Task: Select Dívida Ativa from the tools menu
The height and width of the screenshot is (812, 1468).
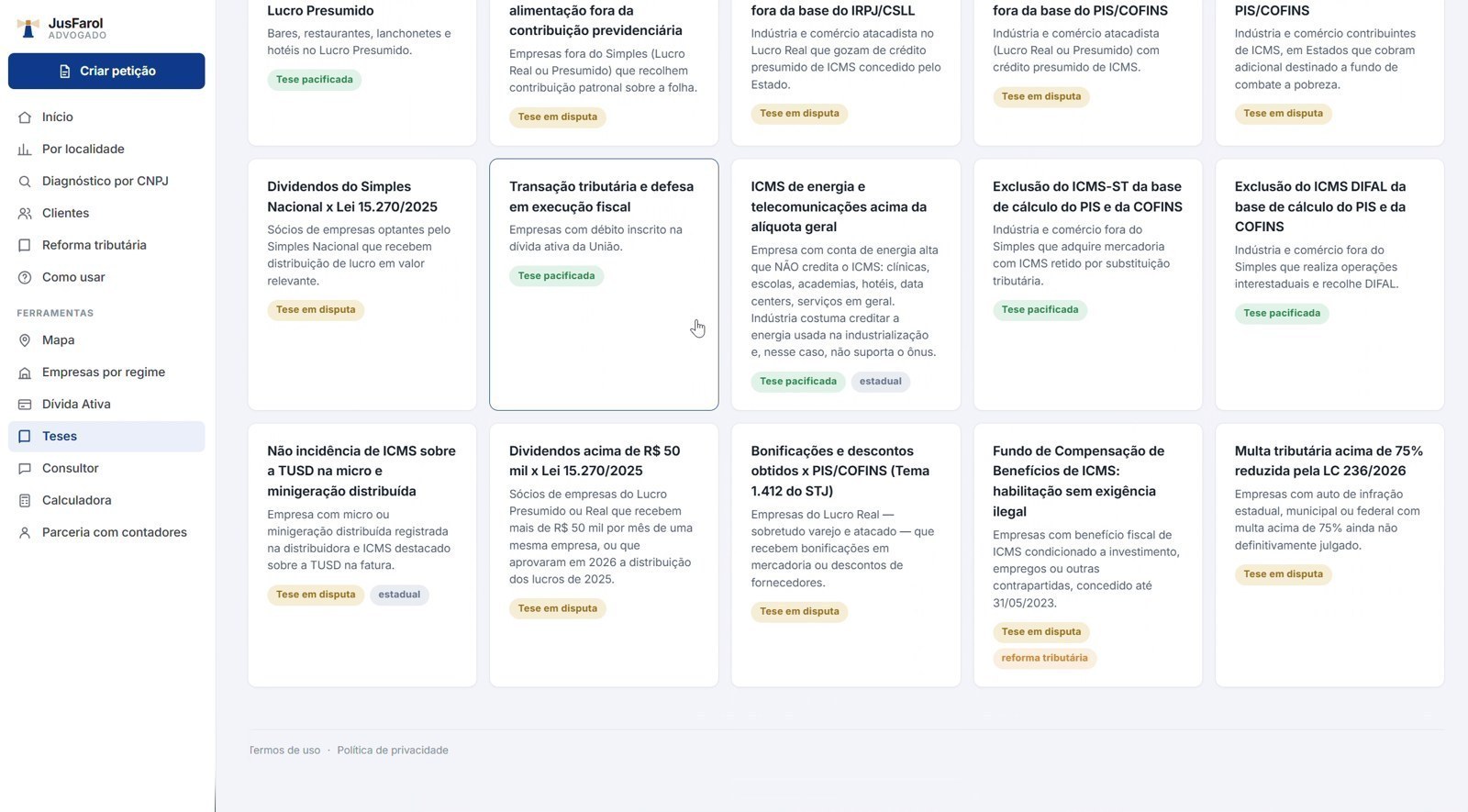Action: [106, 405]
